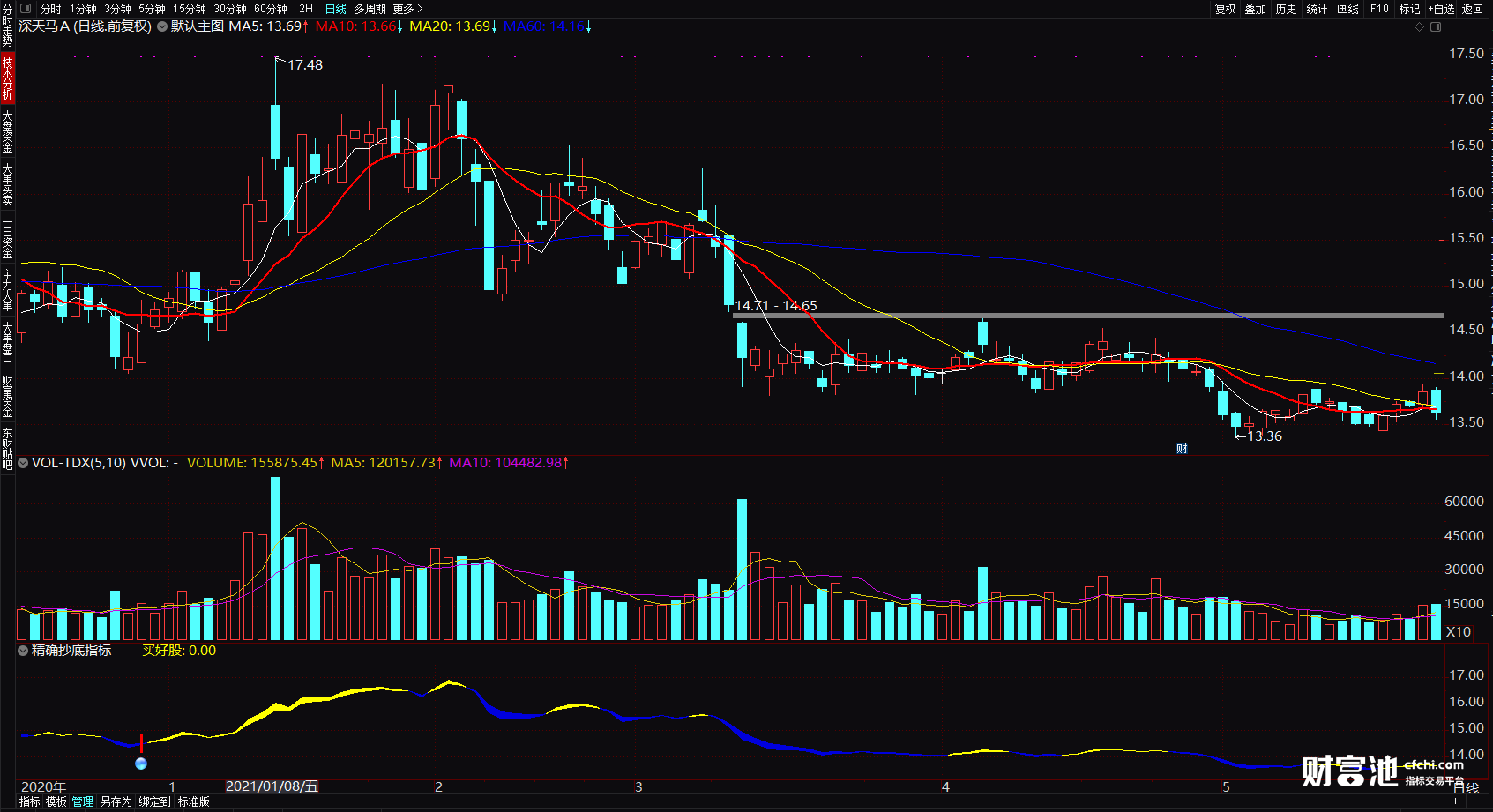Image resolution: width=1493 pixels, height=812 pixels.
Task: Click 另存为 at bottom bar
Action: [x=116, y=801]
